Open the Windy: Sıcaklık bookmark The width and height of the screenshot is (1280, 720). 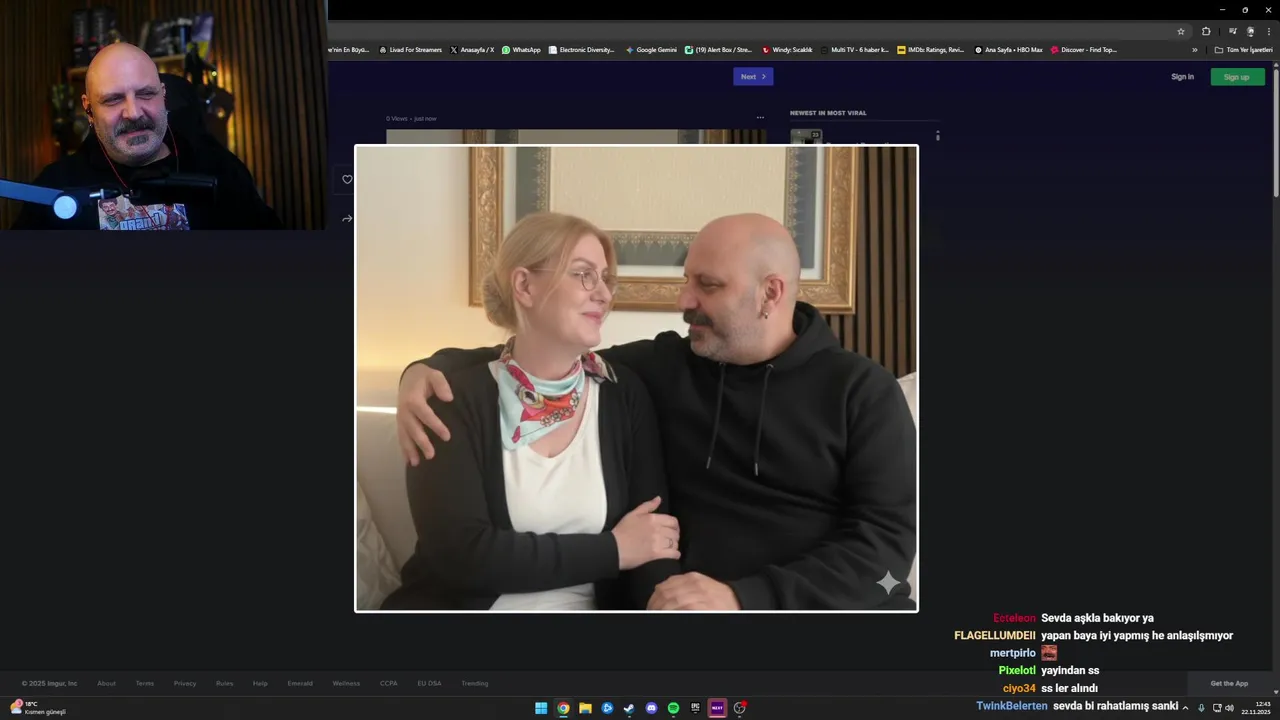pos(787,50)
